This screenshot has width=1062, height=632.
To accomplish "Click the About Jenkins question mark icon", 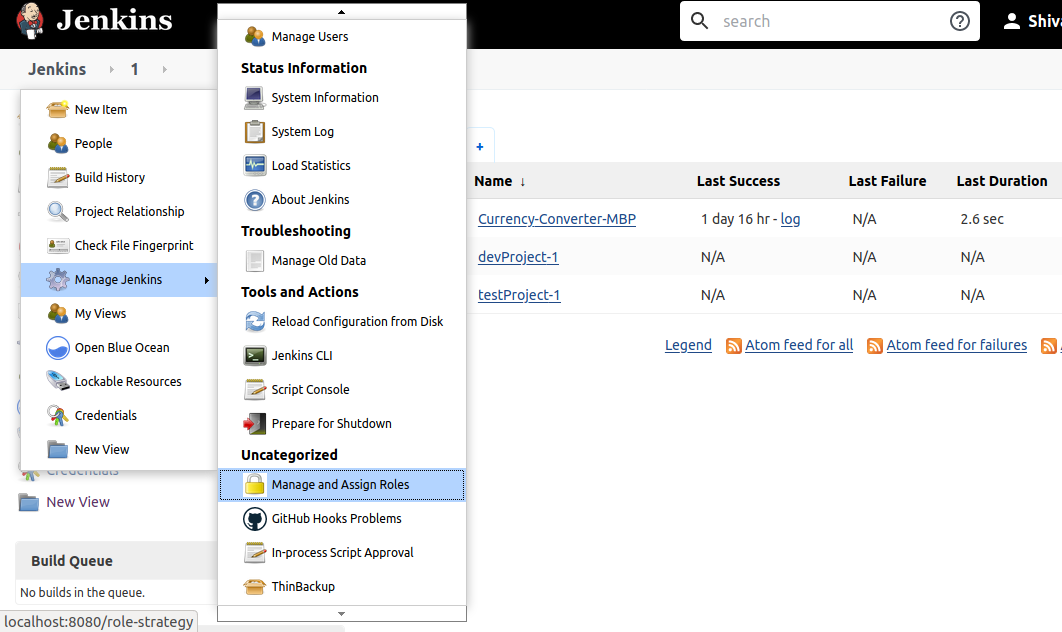I will coord(255,200).
